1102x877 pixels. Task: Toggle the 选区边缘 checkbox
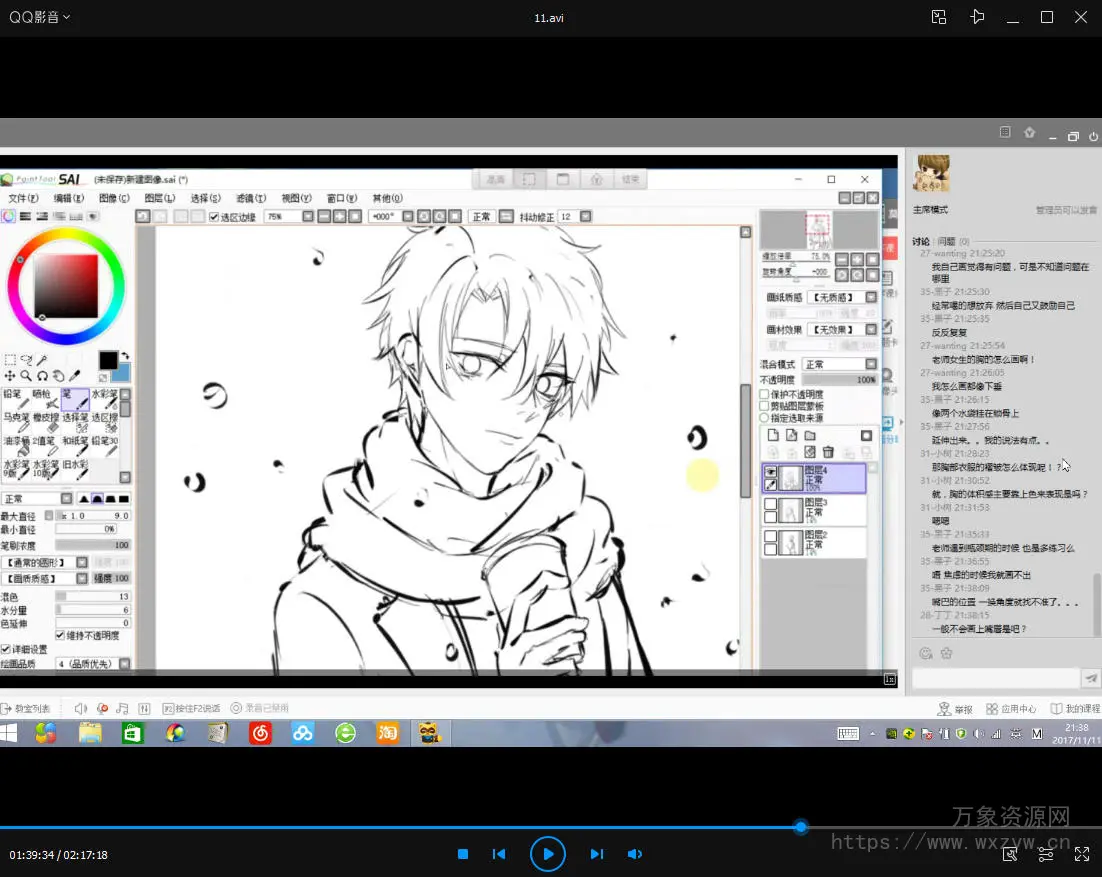[x=214, y=217]
